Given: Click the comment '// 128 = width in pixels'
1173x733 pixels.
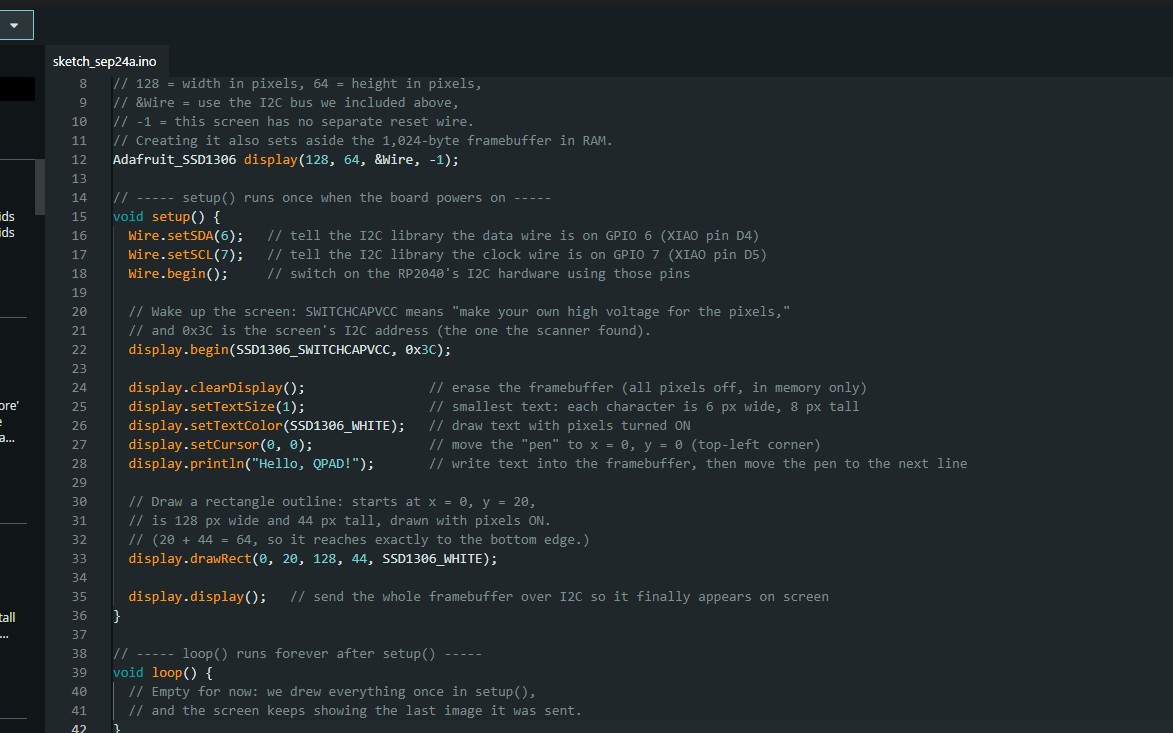Looking at the screenshot, I should (x=298, y=84).
